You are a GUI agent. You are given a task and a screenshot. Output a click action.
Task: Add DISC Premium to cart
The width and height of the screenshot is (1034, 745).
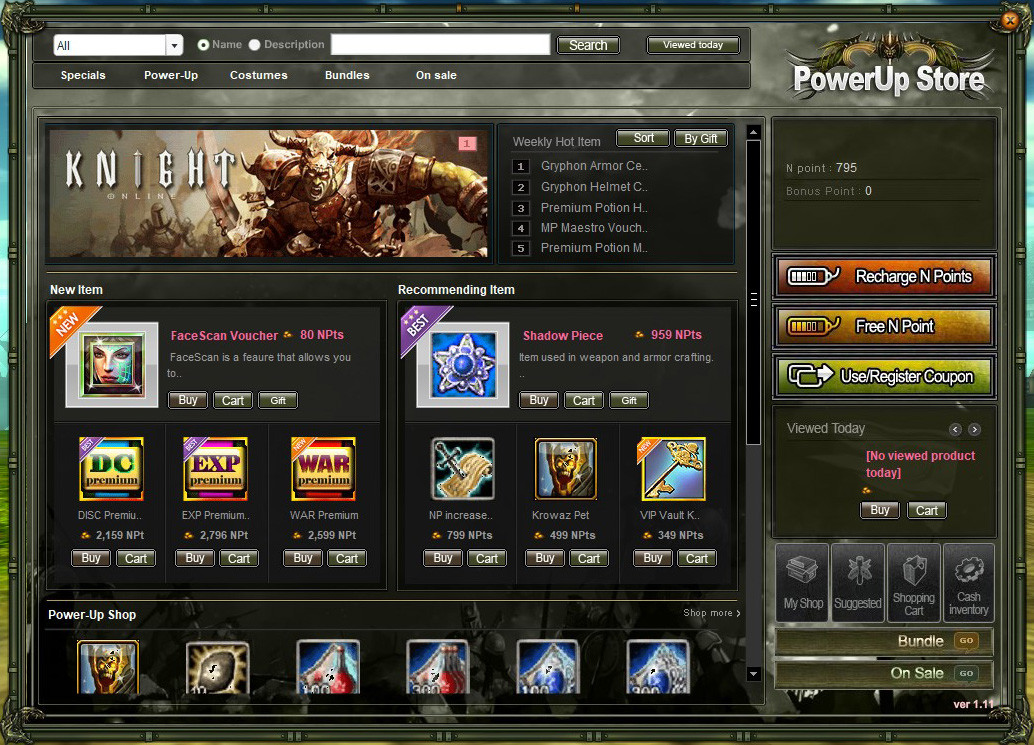tap(136, 558)
